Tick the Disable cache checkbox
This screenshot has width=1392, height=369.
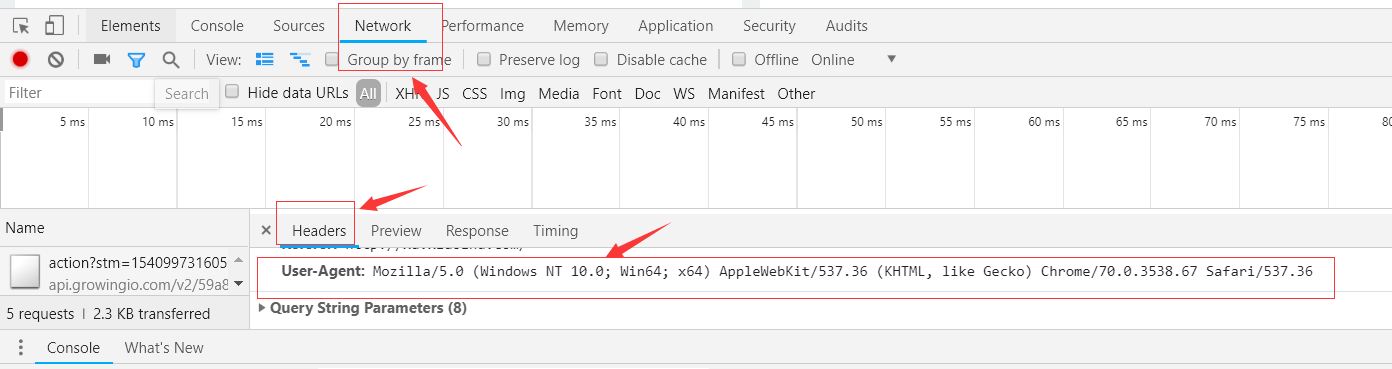pyautogui.click(x=601, y=59)
